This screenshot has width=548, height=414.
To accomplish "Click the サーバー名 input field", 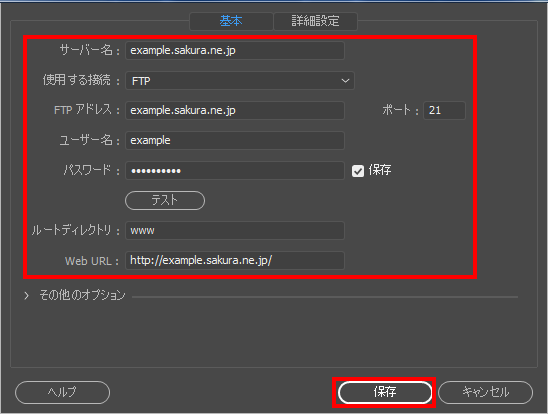I will pos(235,51).
